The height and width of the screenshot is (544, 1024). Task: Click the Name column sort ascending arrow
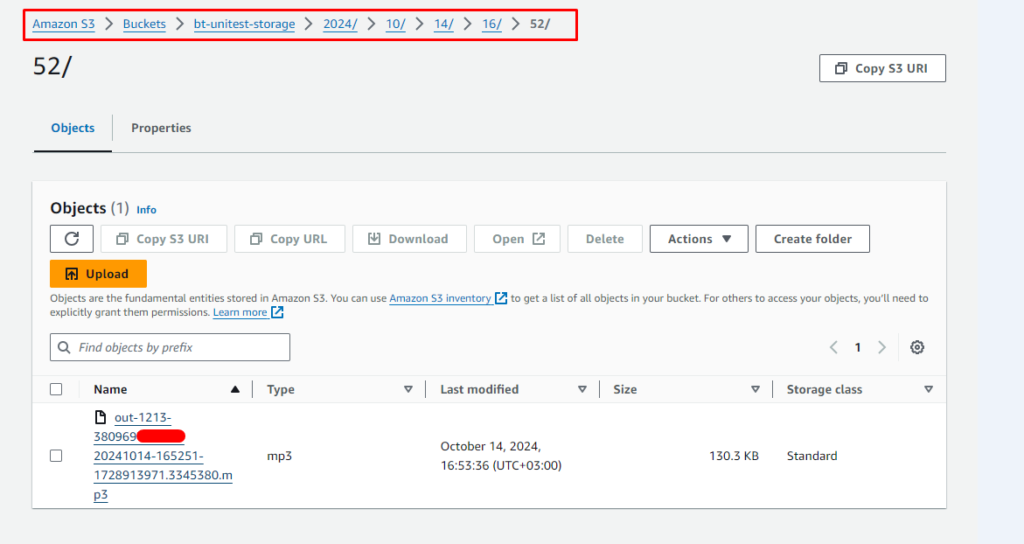[235, 389]
